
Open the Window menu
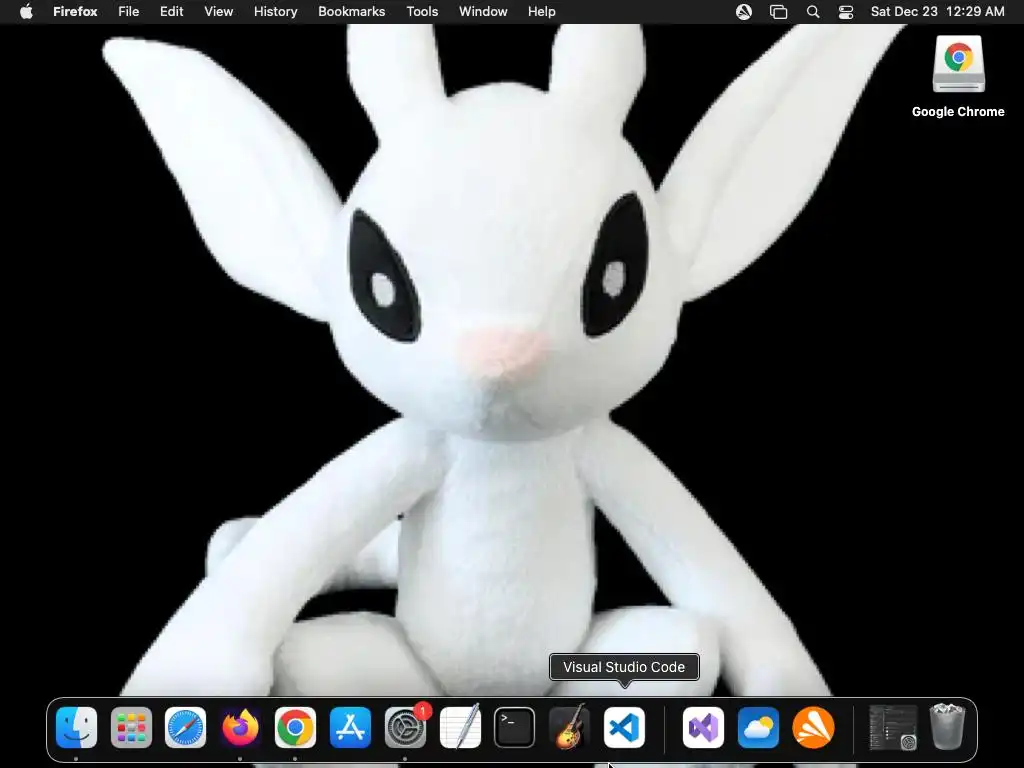(483, 12)
